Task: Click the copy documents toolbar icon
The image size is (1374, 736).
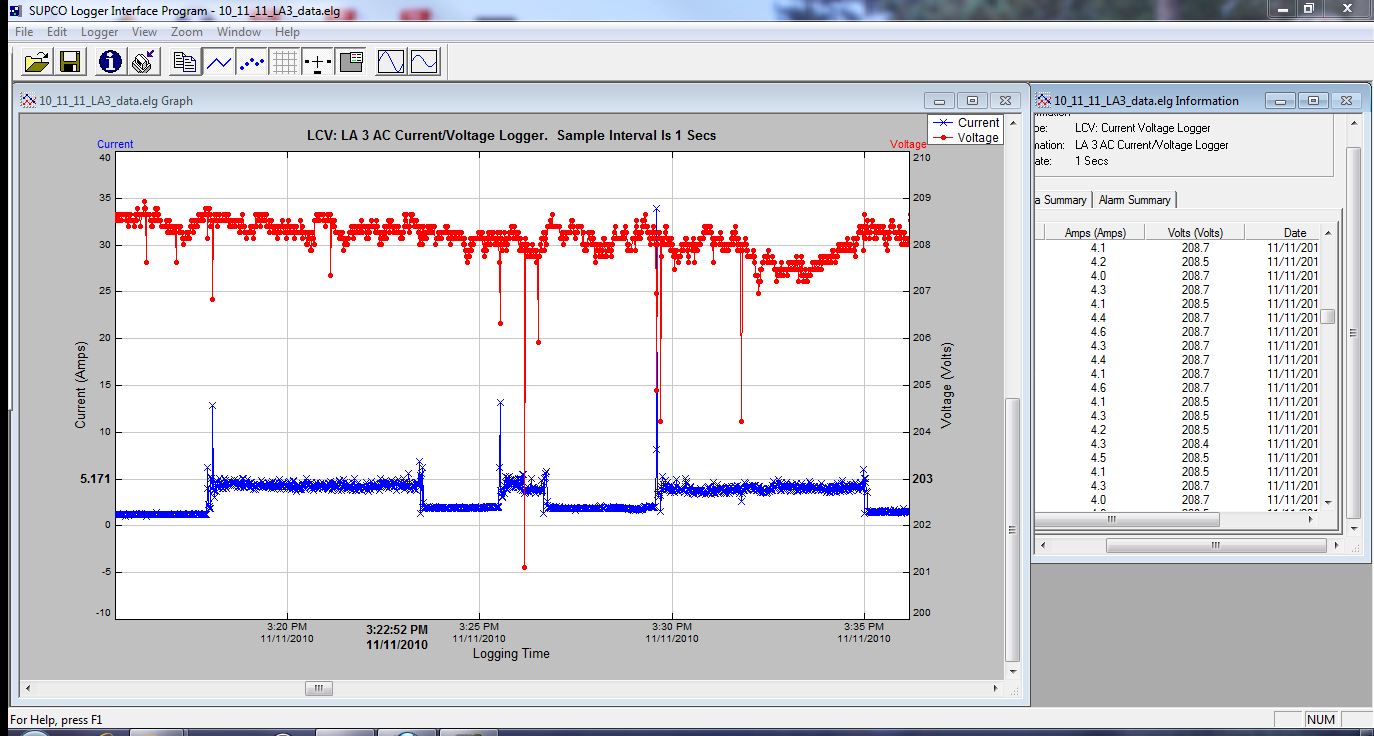Action: 185,62
